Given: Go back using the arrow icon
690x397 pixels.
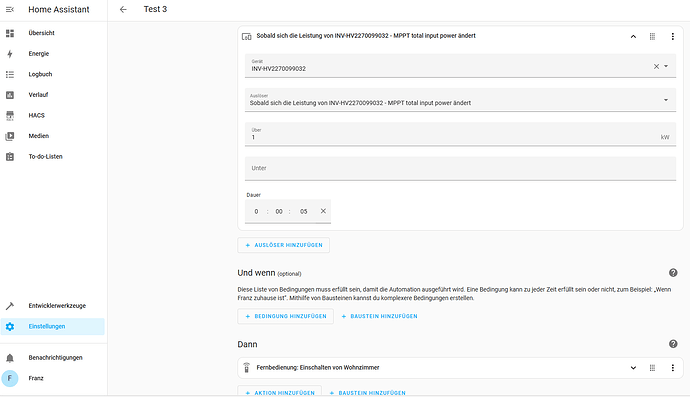Looking at the screenshot, I should [123, 9].
